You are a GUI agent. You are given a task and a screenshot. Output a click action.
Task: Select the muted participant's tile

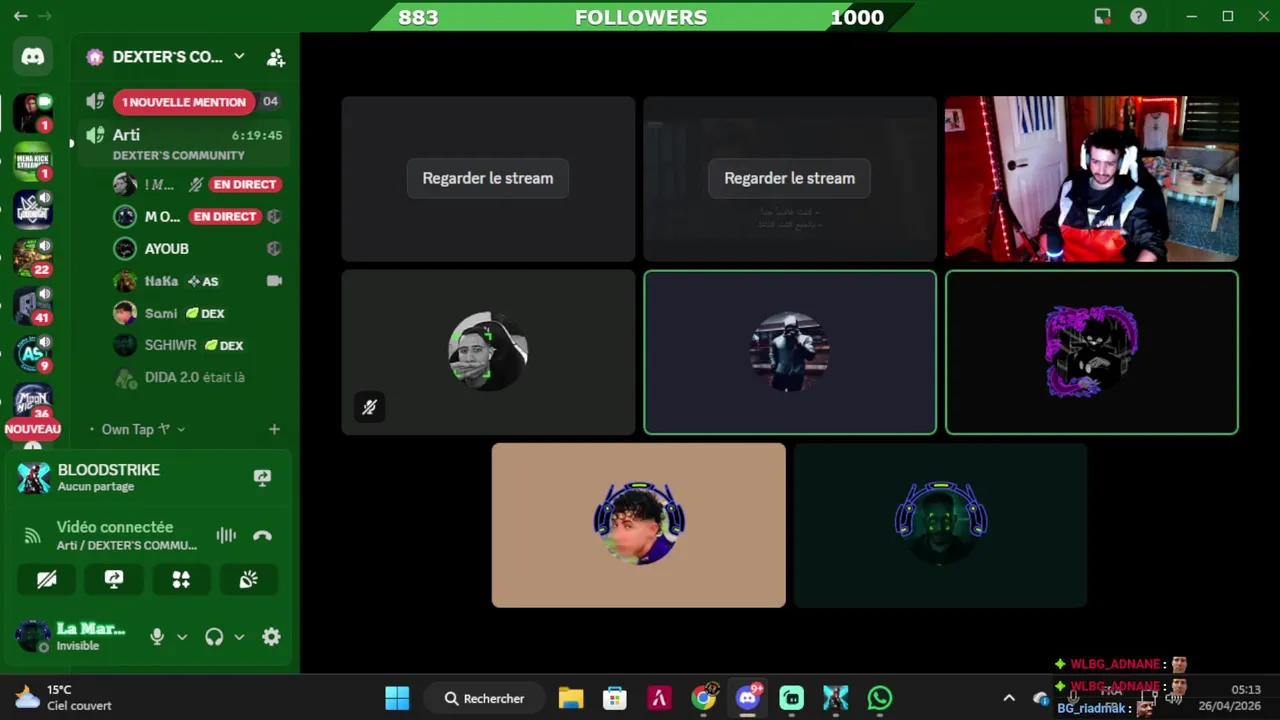click(x=488, y=352)
